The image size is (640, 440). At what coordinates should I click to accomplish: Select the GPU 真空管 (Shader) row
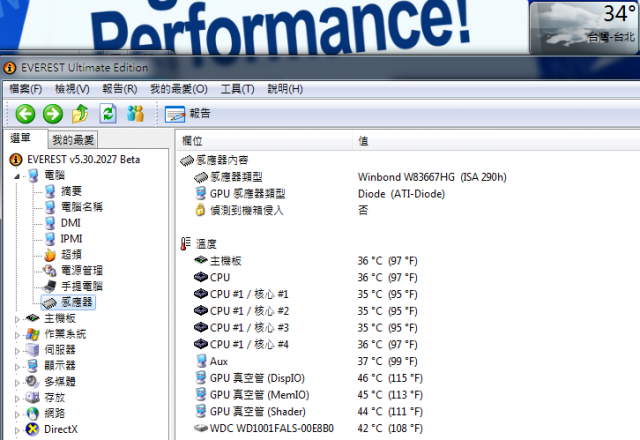click(309, 411)
